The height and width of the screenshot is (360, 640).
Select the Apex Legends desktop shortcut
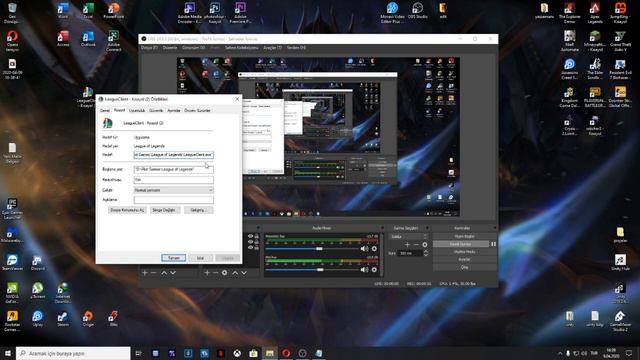(x=595, y=13)
